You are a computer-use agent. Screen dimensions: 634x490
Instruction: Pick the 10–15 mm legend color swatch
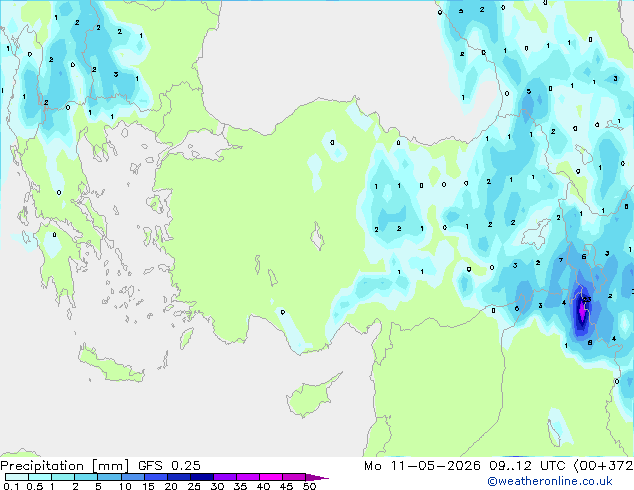[x=132, y=477]
